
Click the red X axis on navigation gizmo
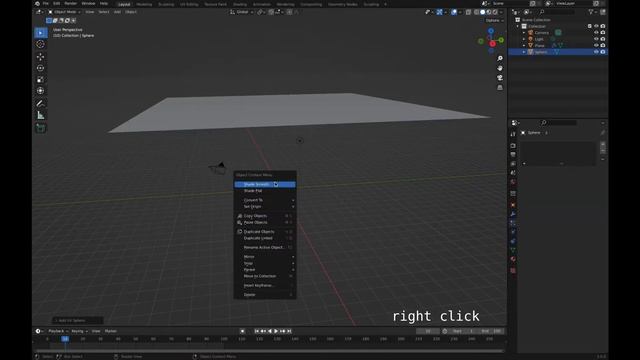493,44
